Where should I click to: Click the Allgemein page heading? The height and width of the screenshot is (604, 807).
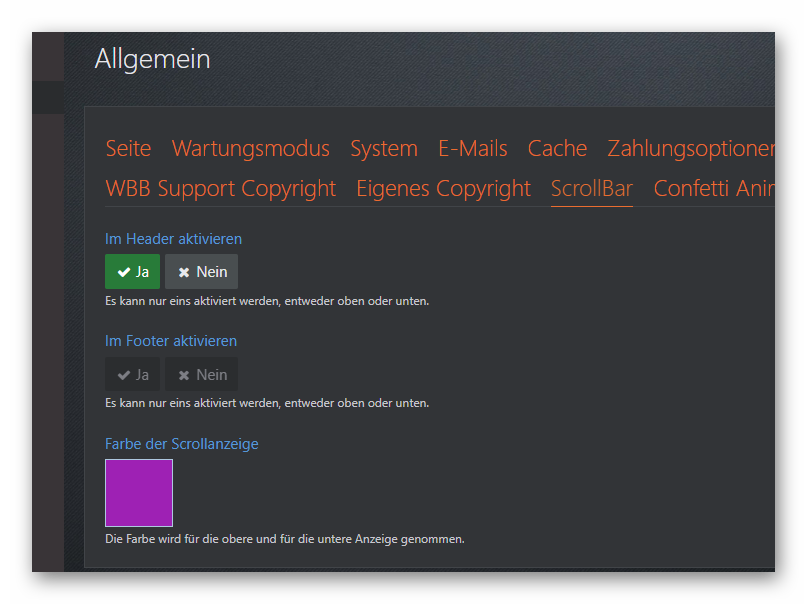152,59
